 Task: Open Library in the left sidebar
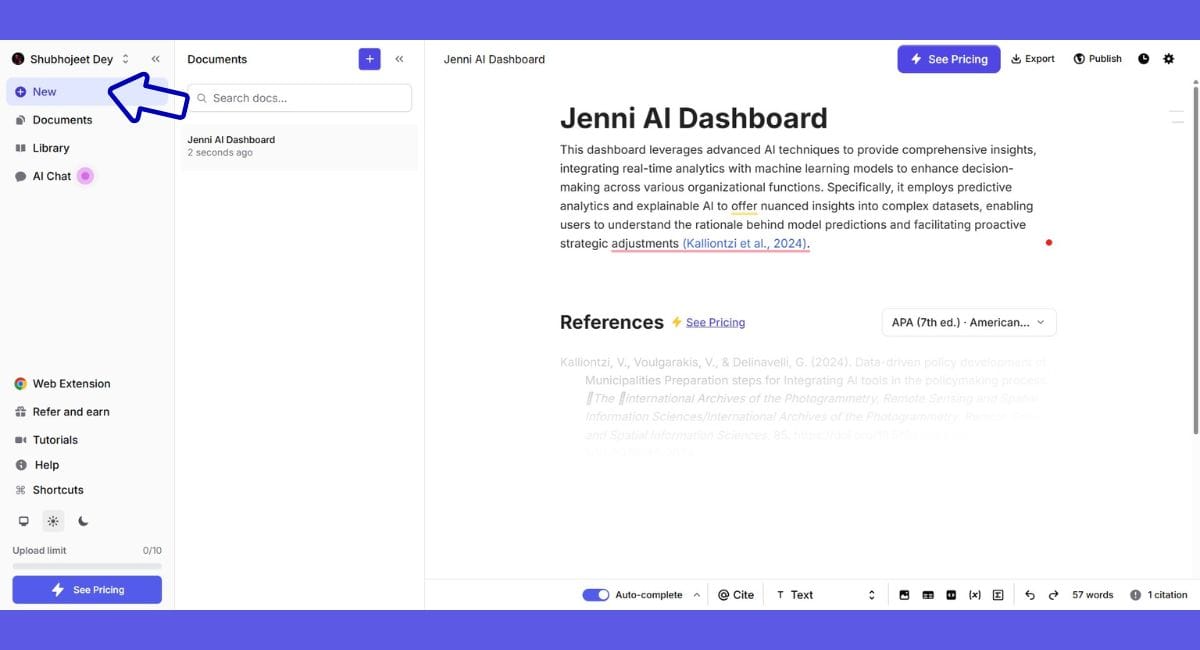pos(50,148)
